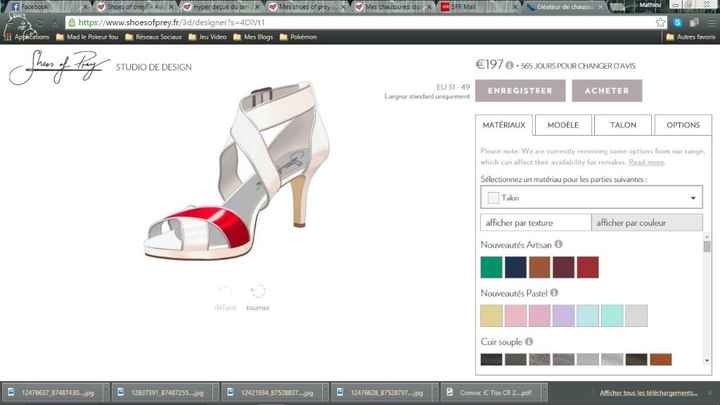Switch view to afficher par texture
720x405 pixels.
coord(535,222)
